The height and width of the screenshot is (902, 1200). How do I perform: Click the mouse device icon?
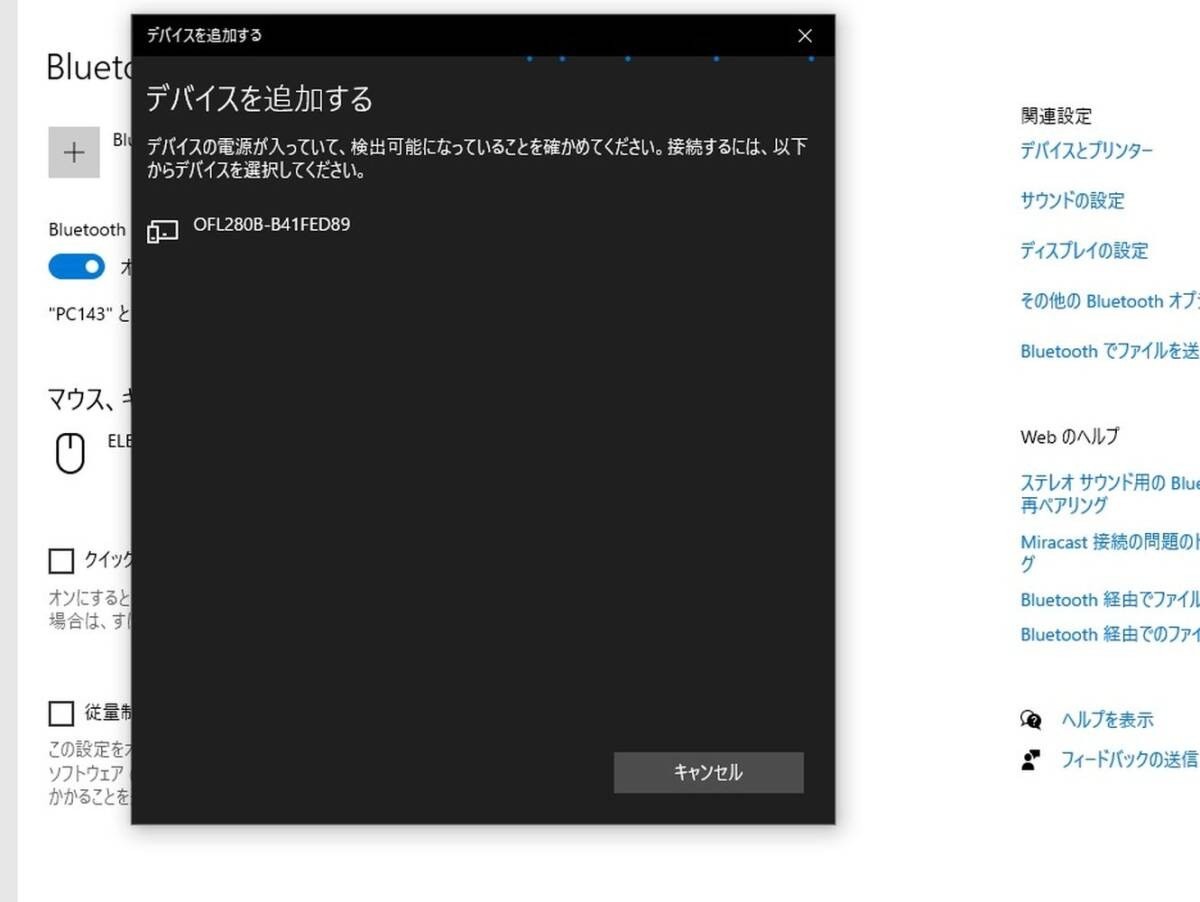coord(70,453)
